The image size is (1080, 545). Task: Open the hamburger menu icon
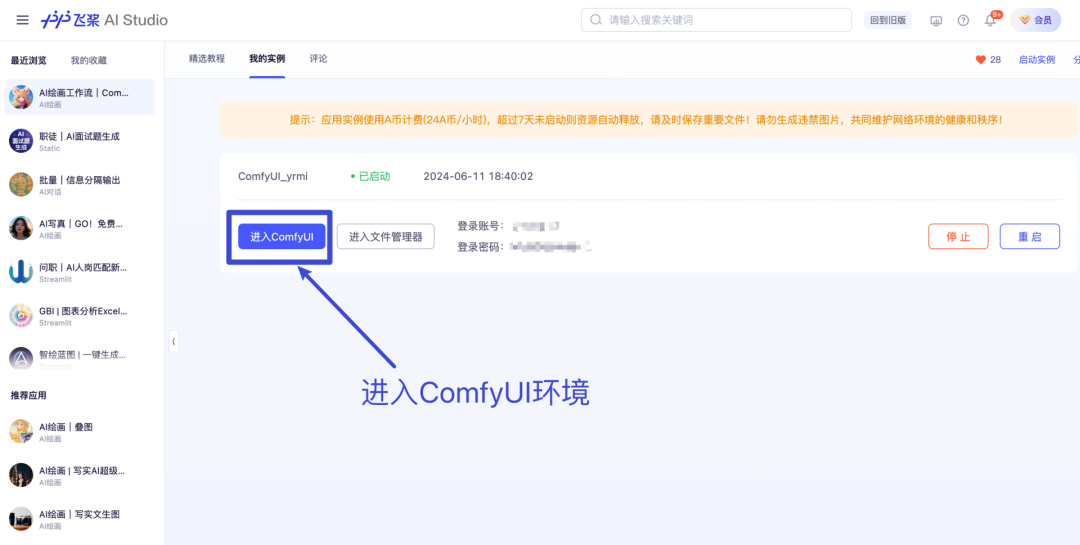click(23, 20)
